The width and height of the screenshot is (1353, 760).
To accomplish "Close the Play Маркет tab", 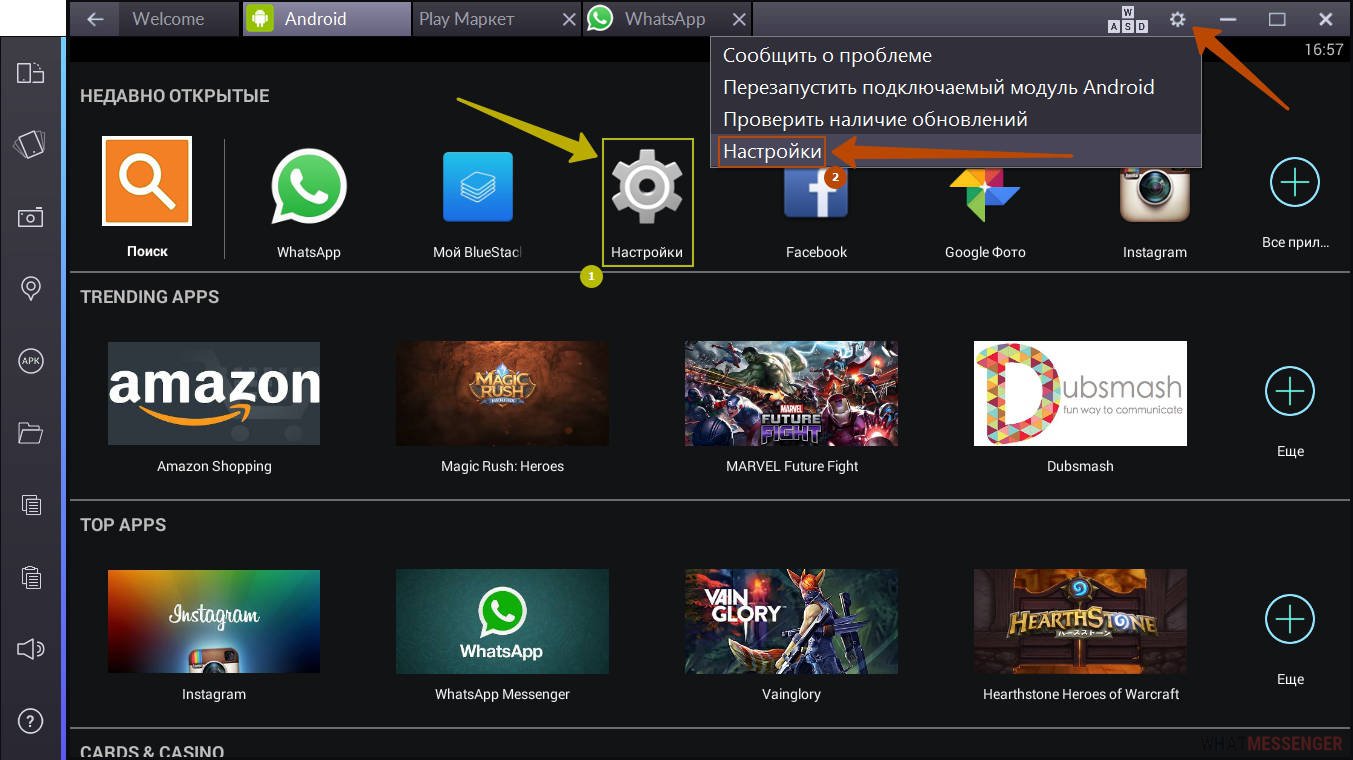I will 568,19.
